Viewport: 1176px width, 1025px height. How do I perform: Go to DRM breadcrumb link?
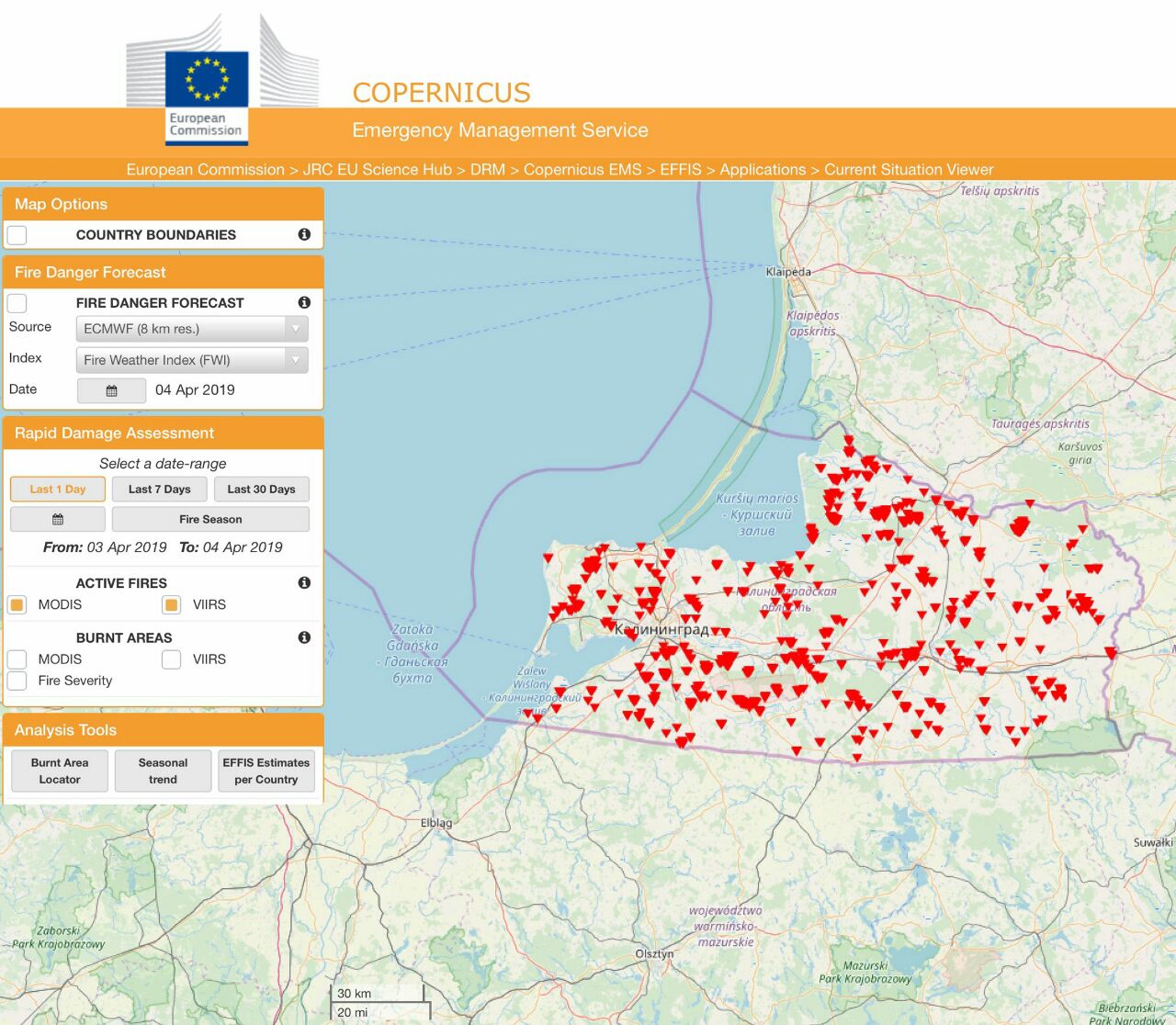tap(488, 169)
